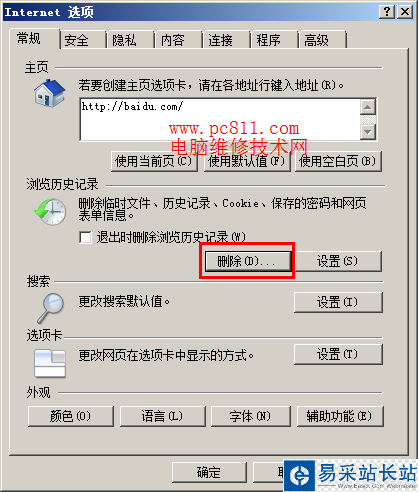Viewport: 418px width, 492px height.
Task: Open the 颜色(O) appearance settings
Action: coord(71,416)
